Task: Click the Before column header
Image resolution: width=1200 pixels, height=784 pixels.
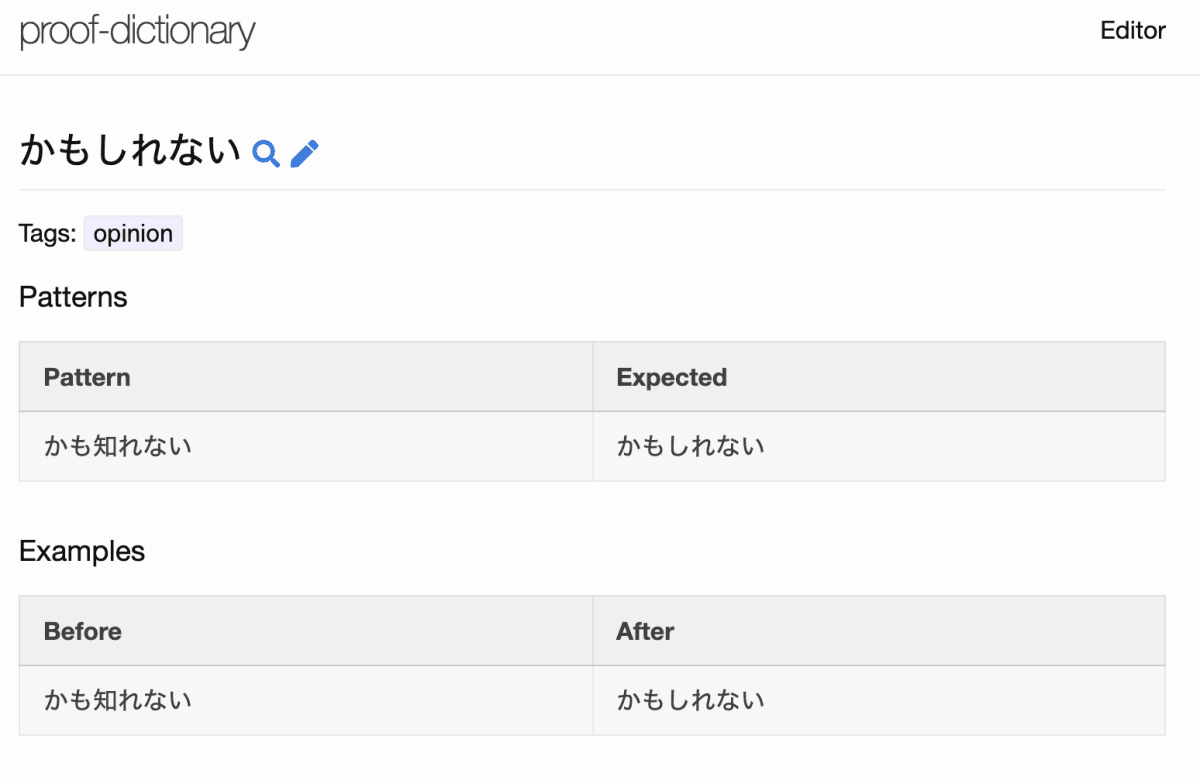Action: [x=306, y=631]
